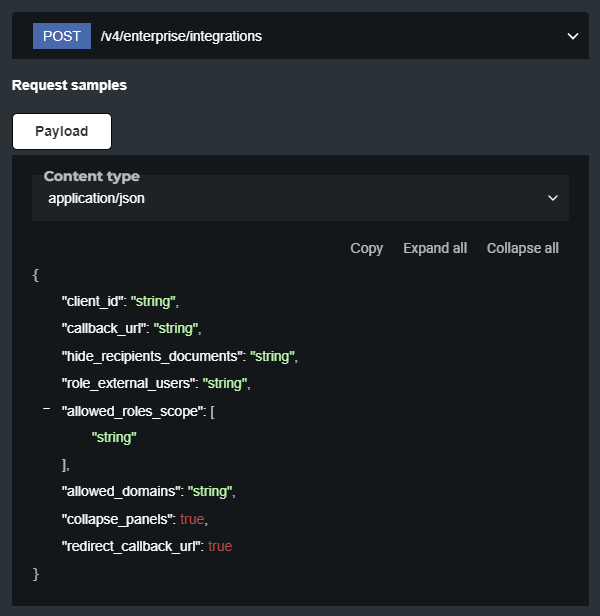Viewport: 600px width, 616px height.
Task: Click the Request samples heading
Action: coord(69,85)
